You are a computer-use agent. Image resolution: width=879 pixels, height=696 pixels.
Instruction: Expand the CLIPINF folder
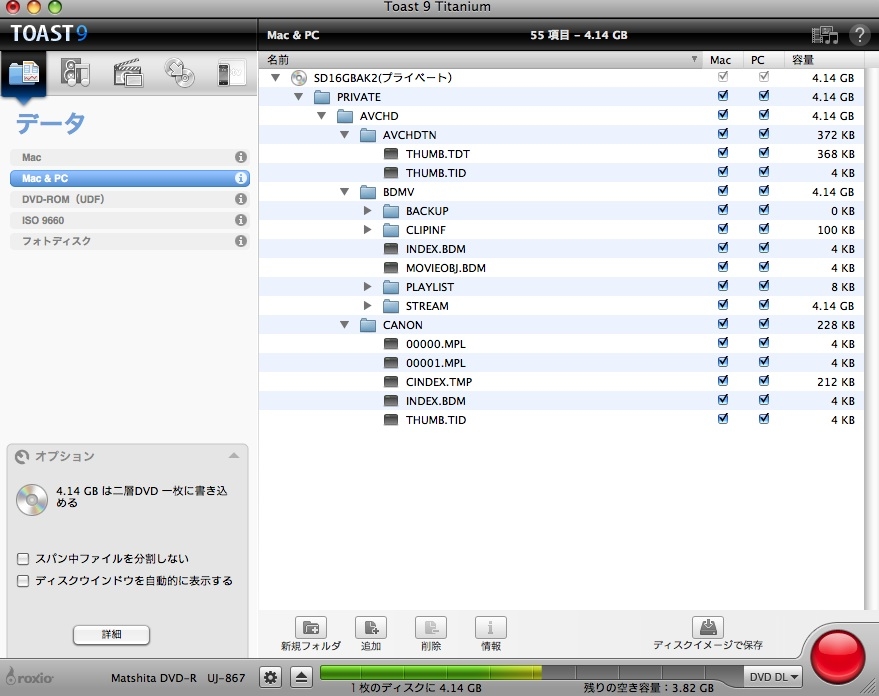point(368,230)
